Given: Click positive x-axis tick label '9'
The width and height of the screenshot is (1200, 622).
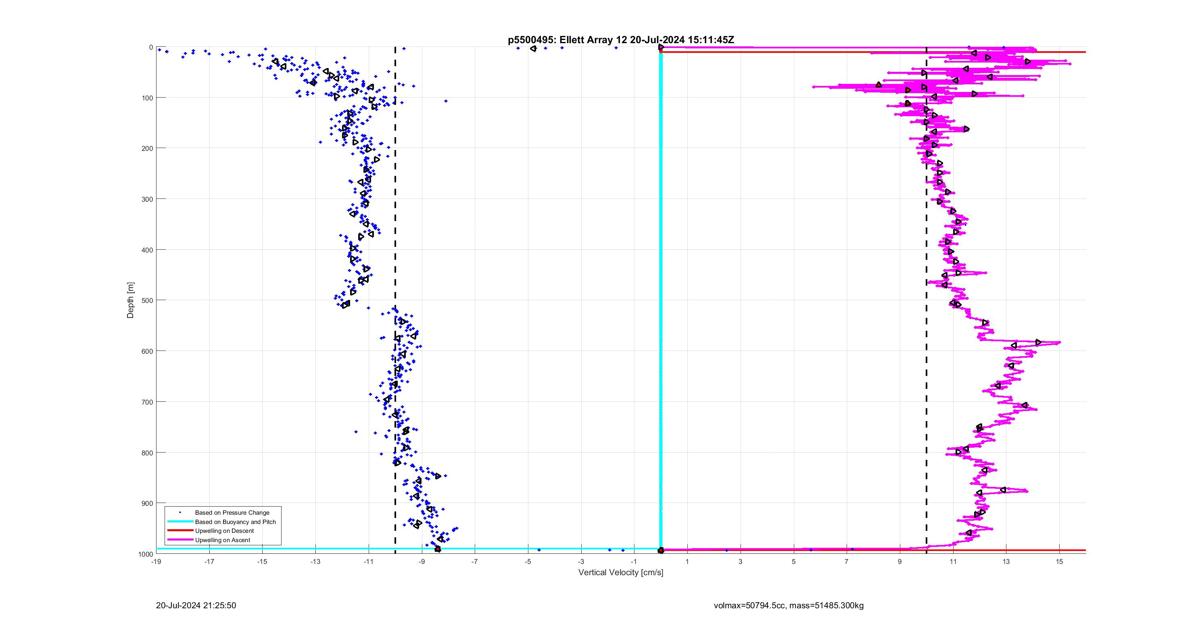Looking at the screenshot, I should tap(900, 561).
